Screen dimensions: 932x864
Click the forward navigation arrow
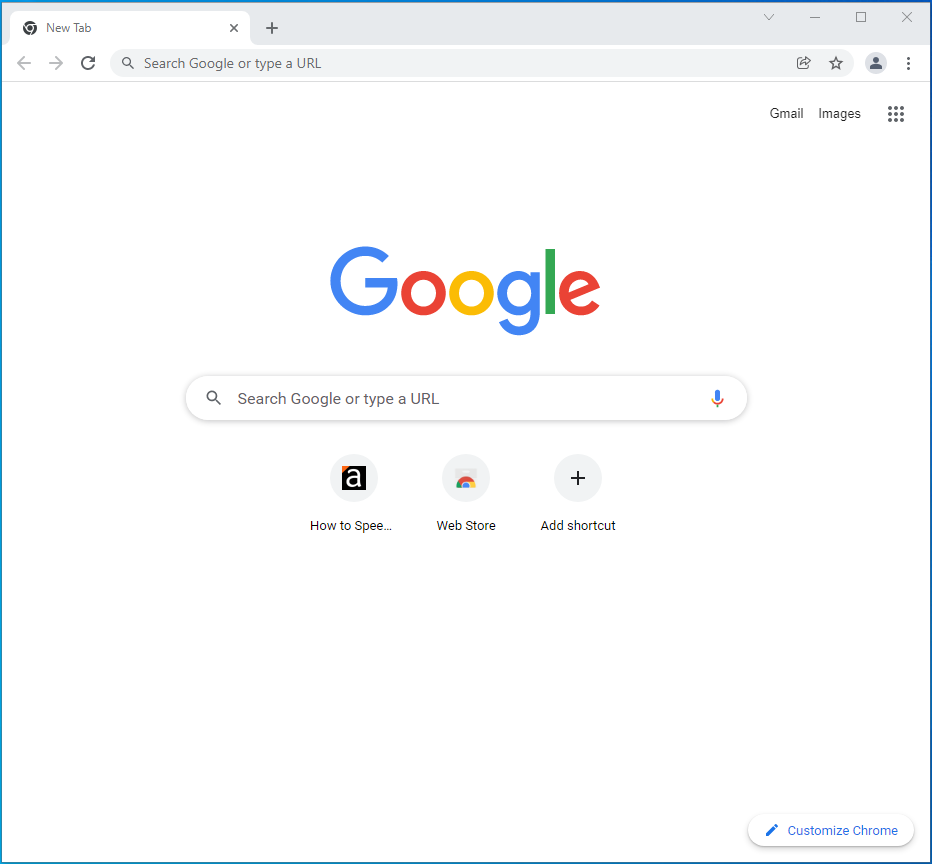(x=56, y=62)
